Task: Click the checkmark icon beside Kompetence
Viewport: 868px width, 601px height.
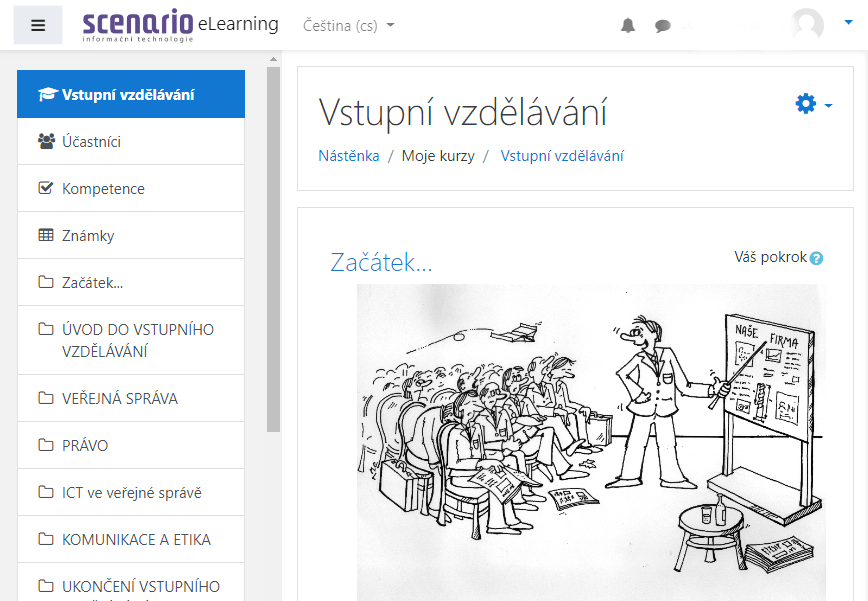Action: [x=44, y=187]
